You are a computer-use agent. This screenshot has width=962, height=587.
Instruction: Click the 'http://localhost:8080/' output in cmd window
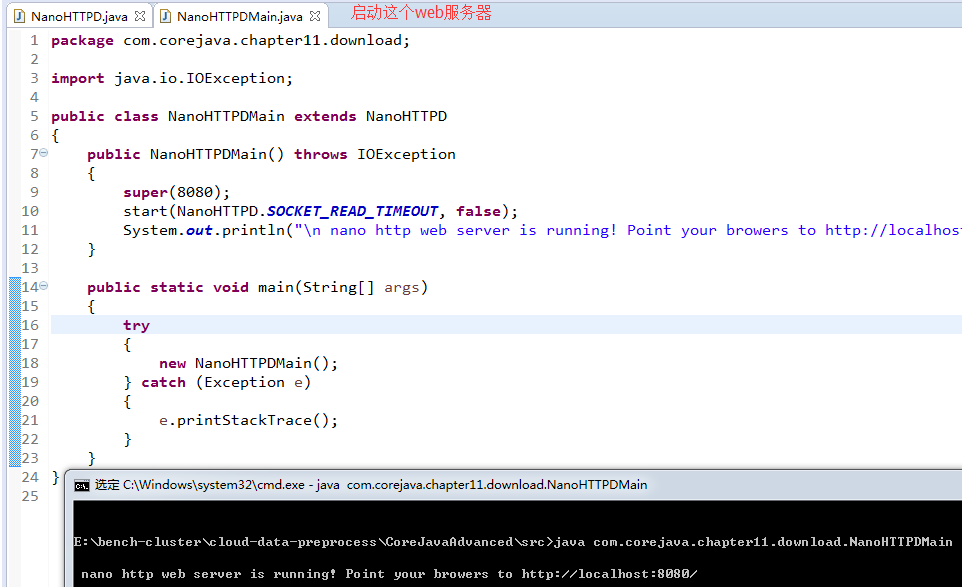(609, 574)
